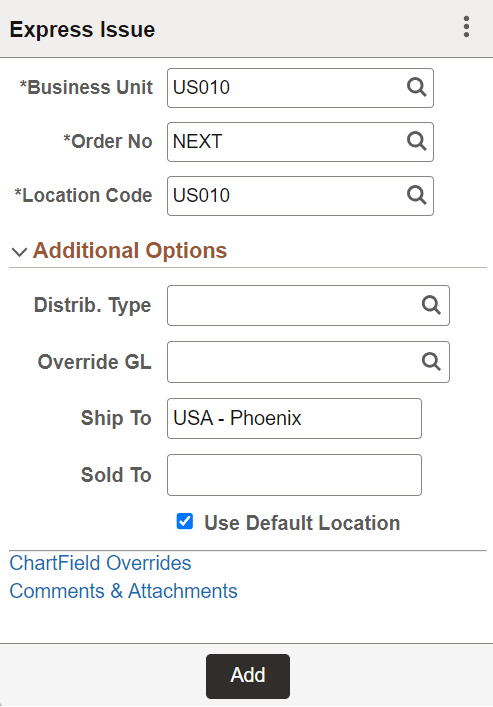Click the Use Default Location label
Viewport: 493px width, 707px height.
click(302, 523)
